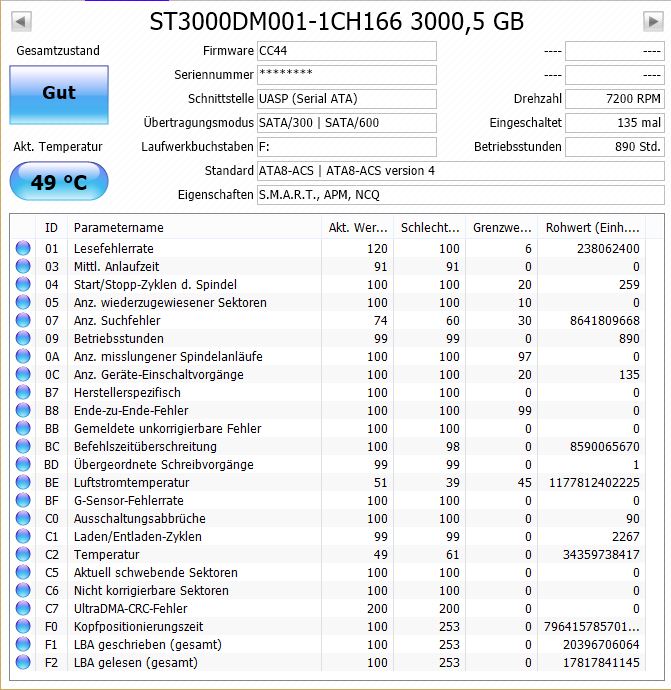Click the Seriennummer field with asterisks
Viewport: 671px width, 690px height.
coord(347,75)
